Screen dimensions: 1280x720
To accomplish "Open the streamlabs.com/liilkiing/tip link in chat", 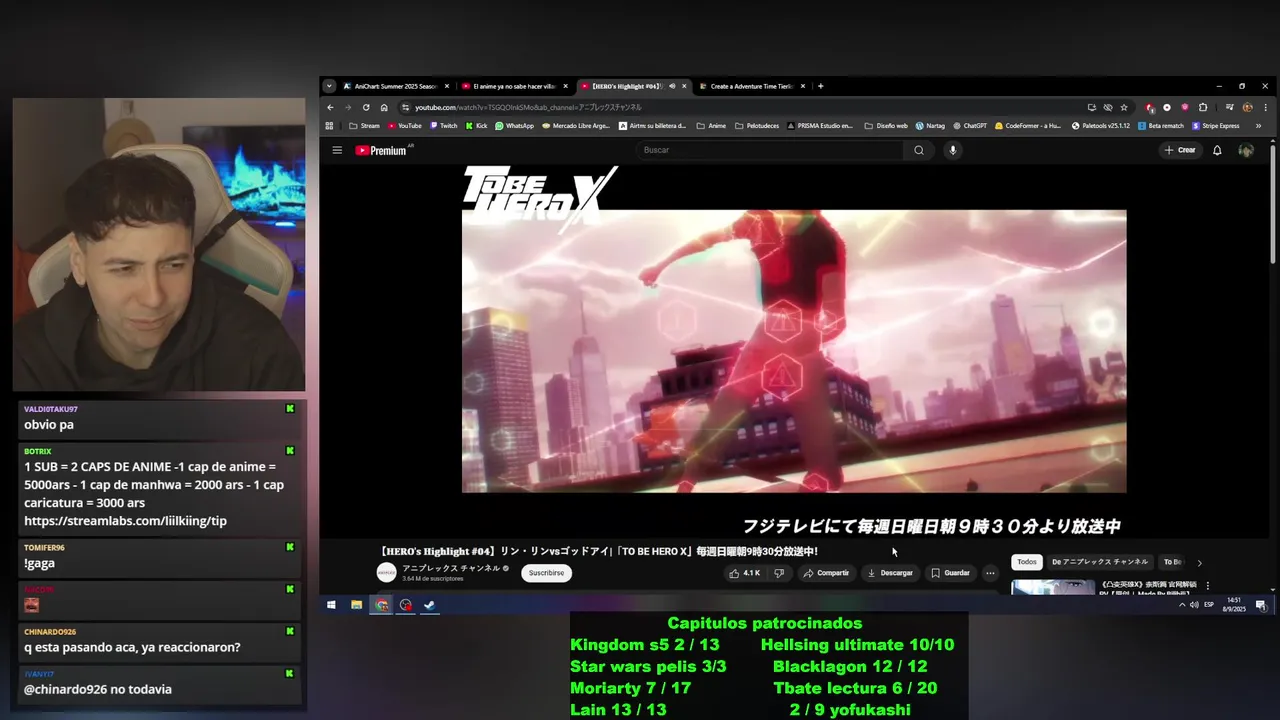I will (x=125, y=521).
